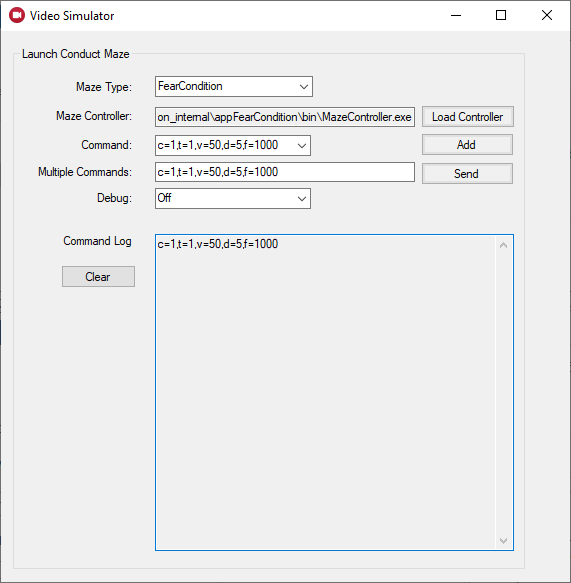571x583 pixels.
Task: Click inside the Command Log text area
Action: (x=334, y=392)
